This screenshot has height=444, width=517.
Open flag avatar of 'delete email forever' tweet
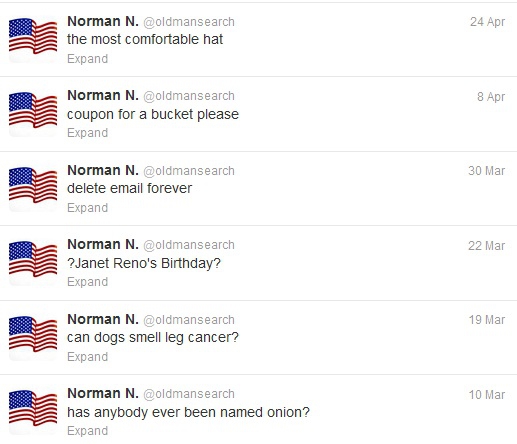tap(33, 188)
